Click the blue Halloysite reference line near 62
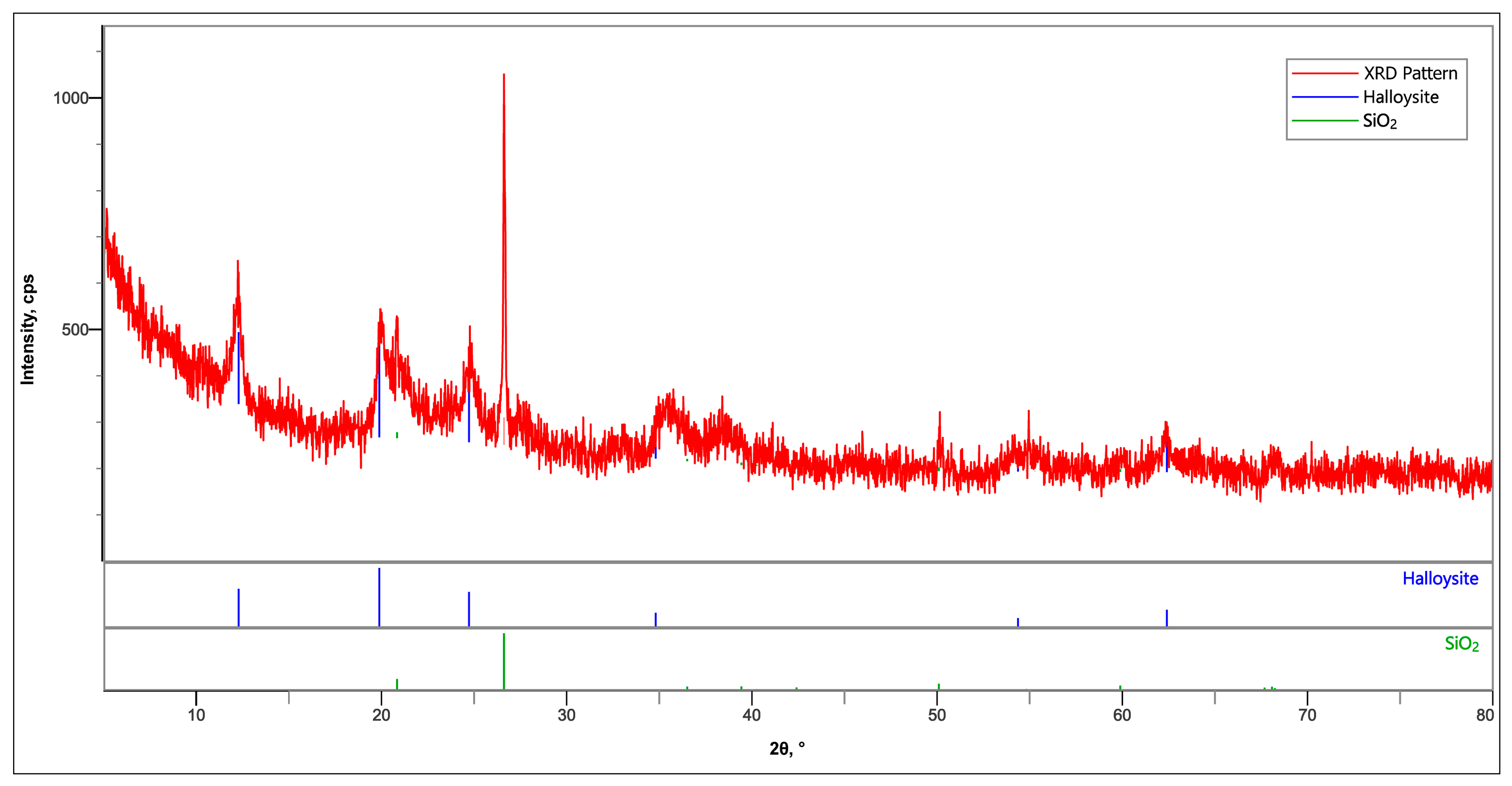Screen dimensions: 1512x786 pos(1167,618)
